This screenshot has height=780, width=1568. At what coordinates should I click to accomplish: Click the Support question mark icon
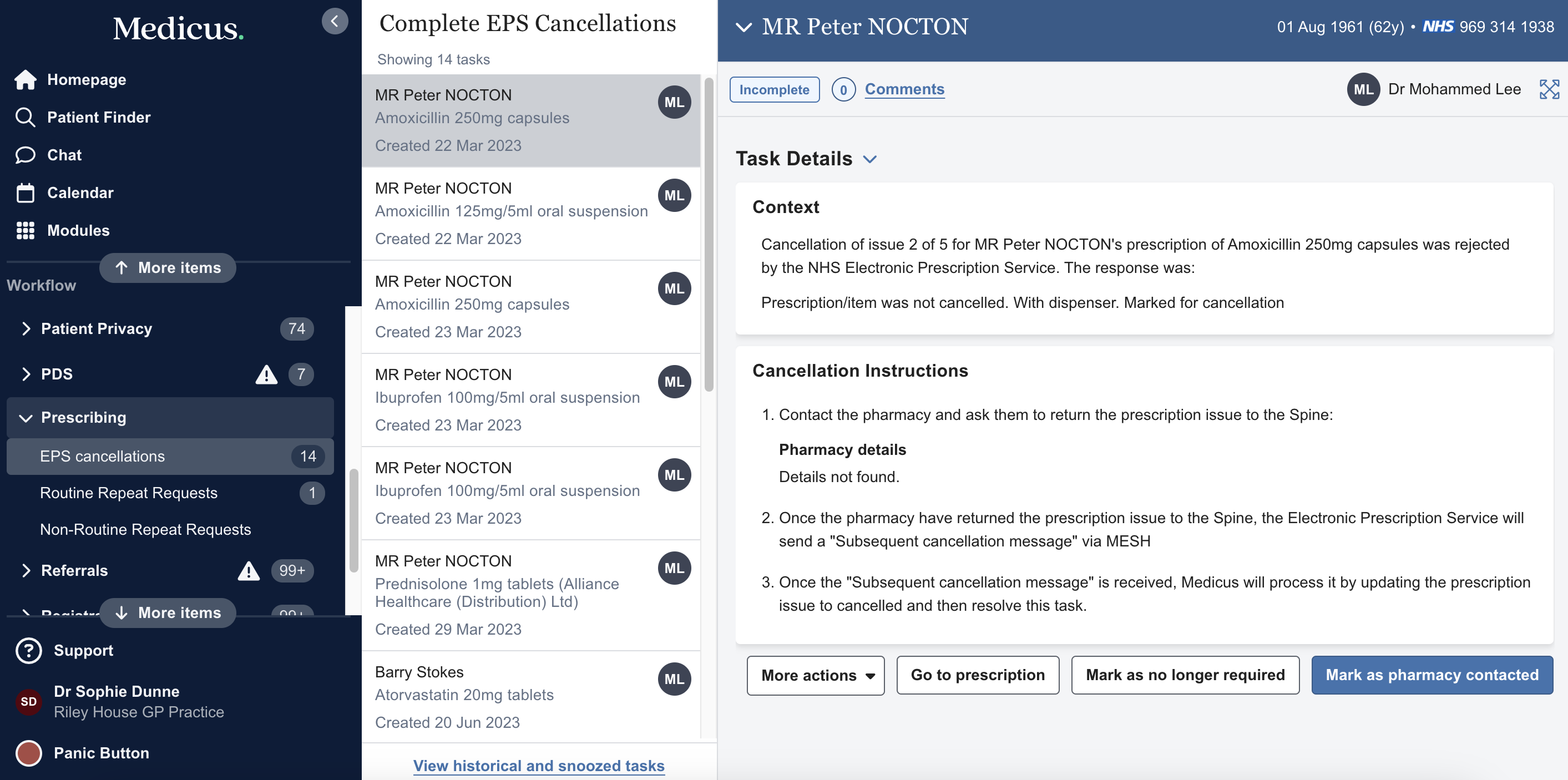(x=29, y=650)
